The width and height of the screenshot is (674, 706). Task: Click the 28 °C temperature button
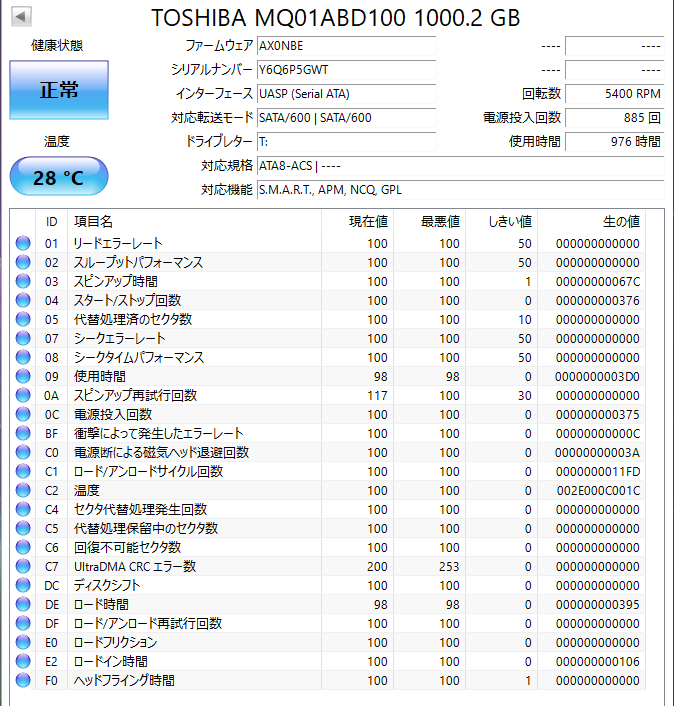pyautogui.click(x=59, y=176)
